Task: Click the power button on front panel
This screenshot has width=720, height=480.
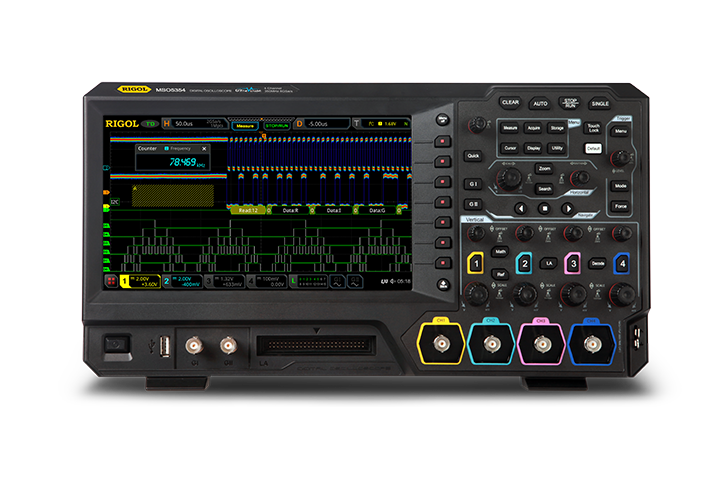Action: (116, 344)
